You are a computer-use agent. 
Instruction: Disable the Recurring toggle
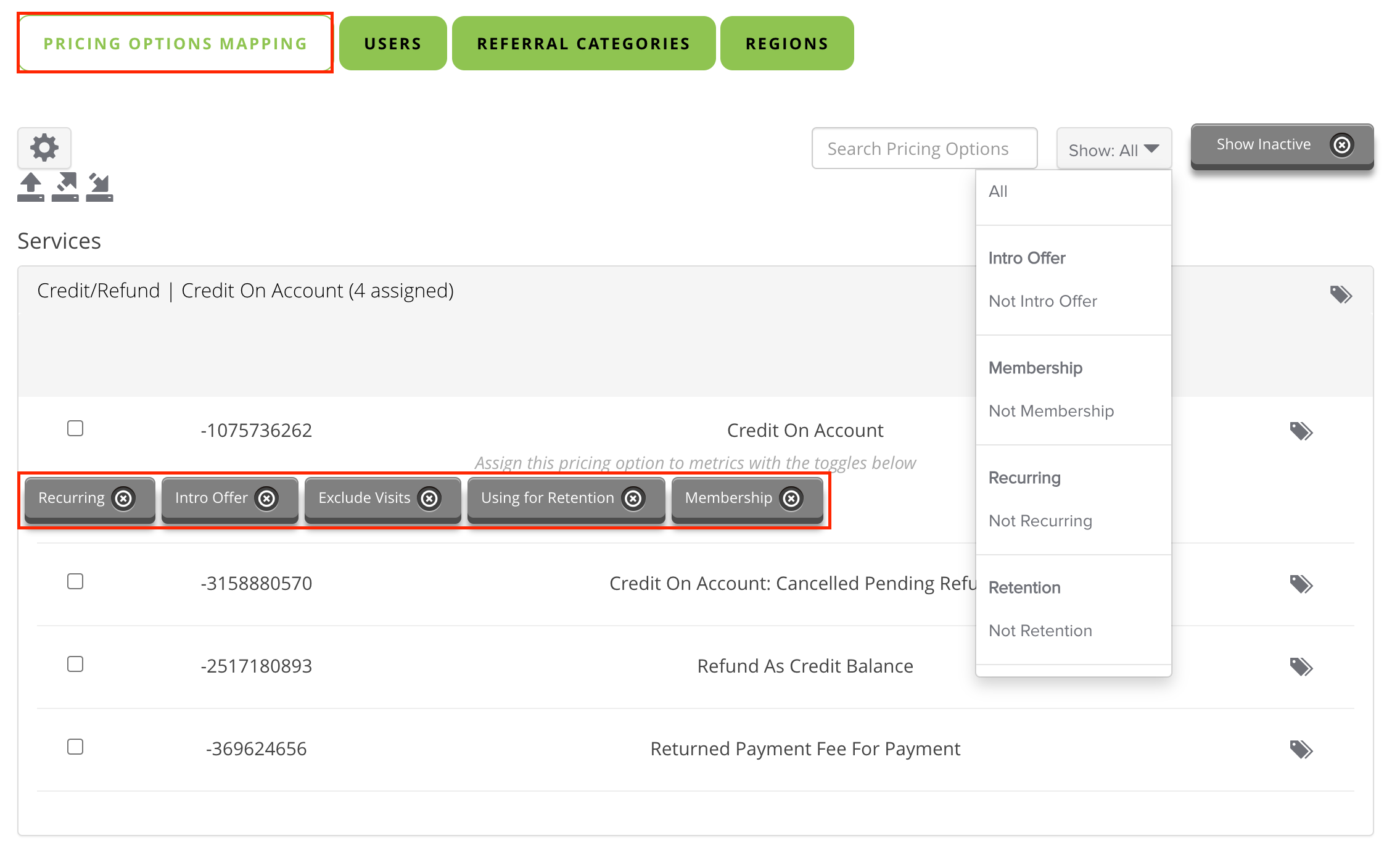click(x=125, y=499)
